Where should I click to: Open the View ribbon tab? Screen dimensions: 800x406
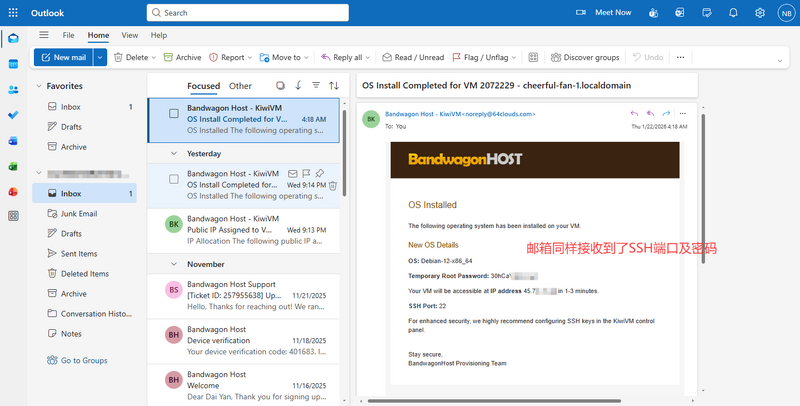click(130, 35)
